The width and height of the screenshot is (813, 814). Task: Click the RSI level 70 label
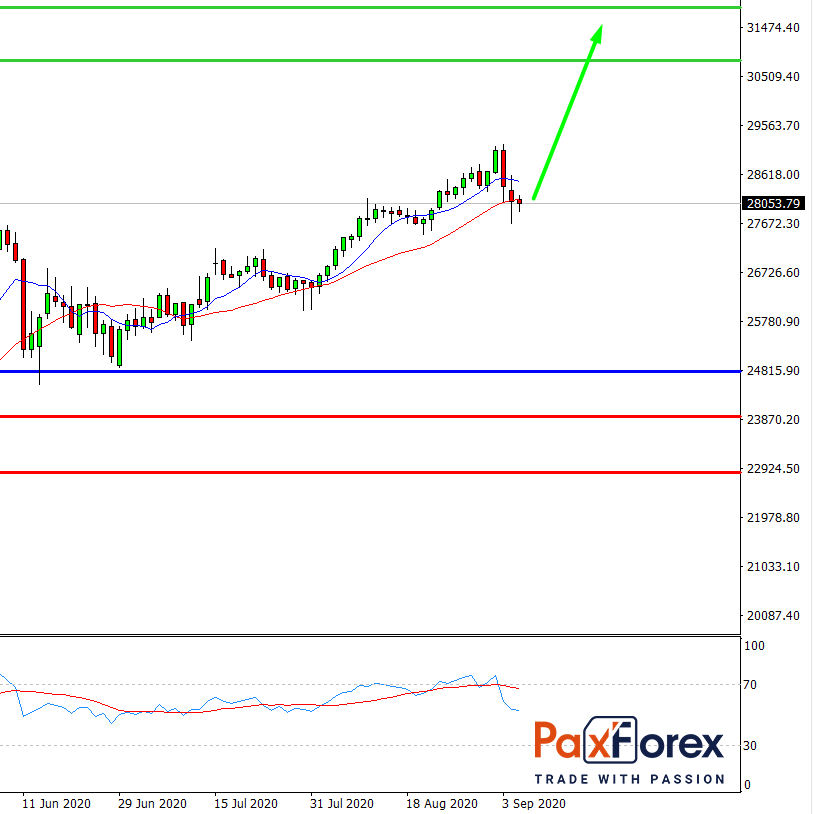[750, 685]
